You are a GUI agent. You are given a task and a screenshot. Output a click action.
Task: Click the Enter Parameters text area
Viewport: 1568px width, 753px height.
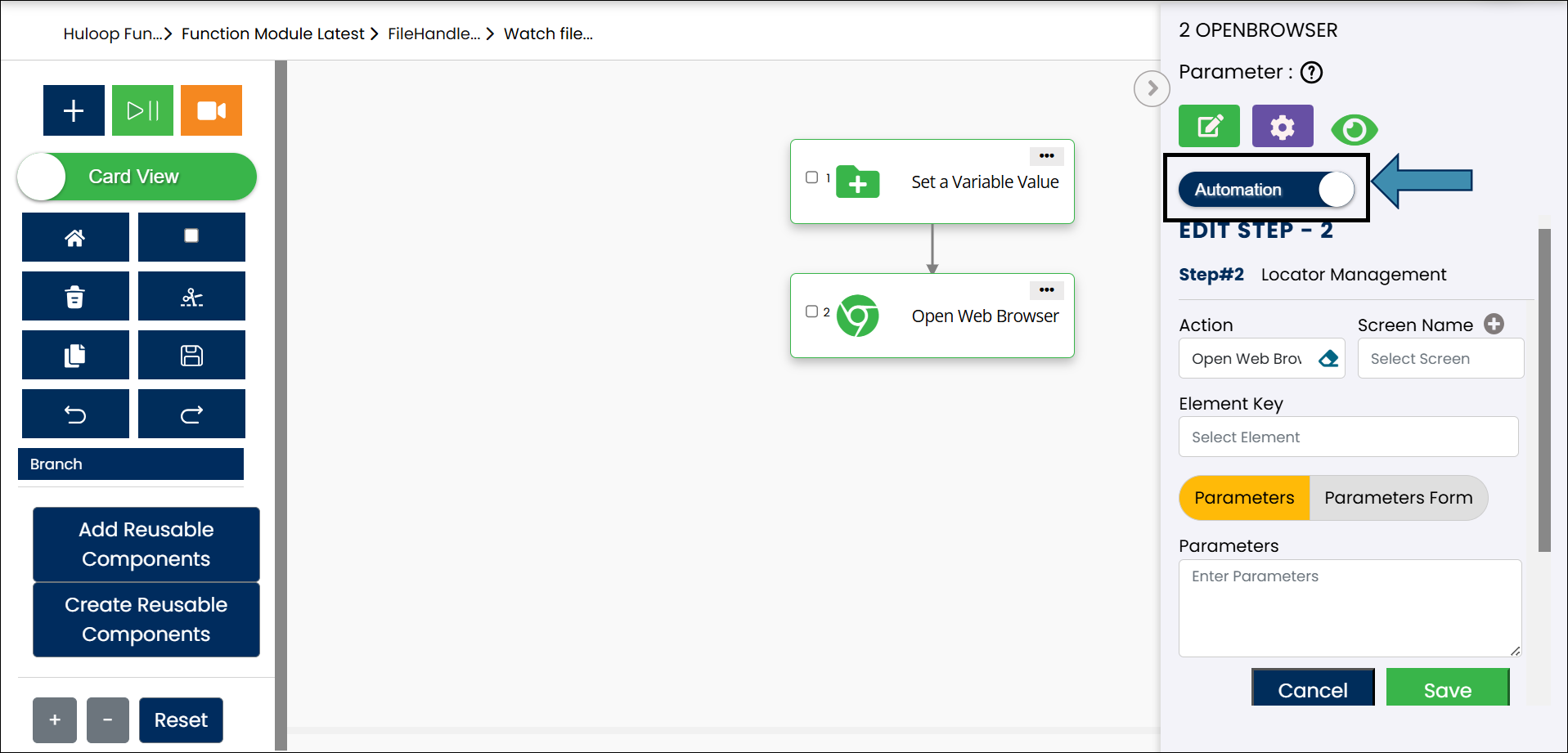pos(1349,607)
